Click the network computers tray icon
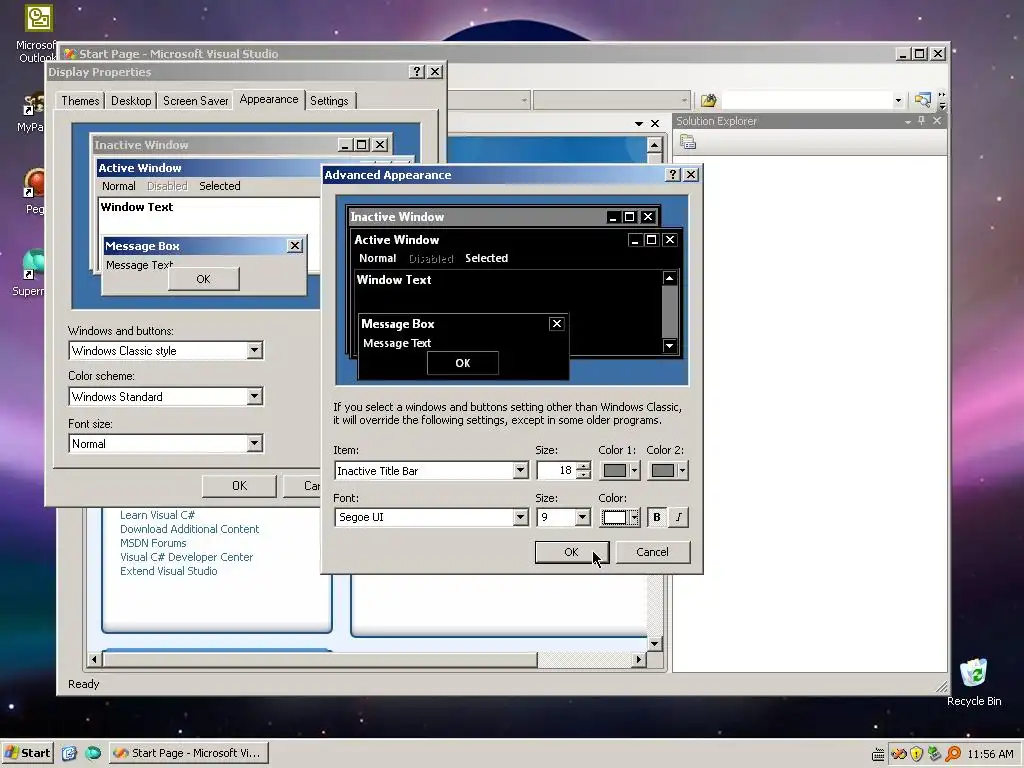The height and width of the screenshot is (768, 1024). click(935, 754)
